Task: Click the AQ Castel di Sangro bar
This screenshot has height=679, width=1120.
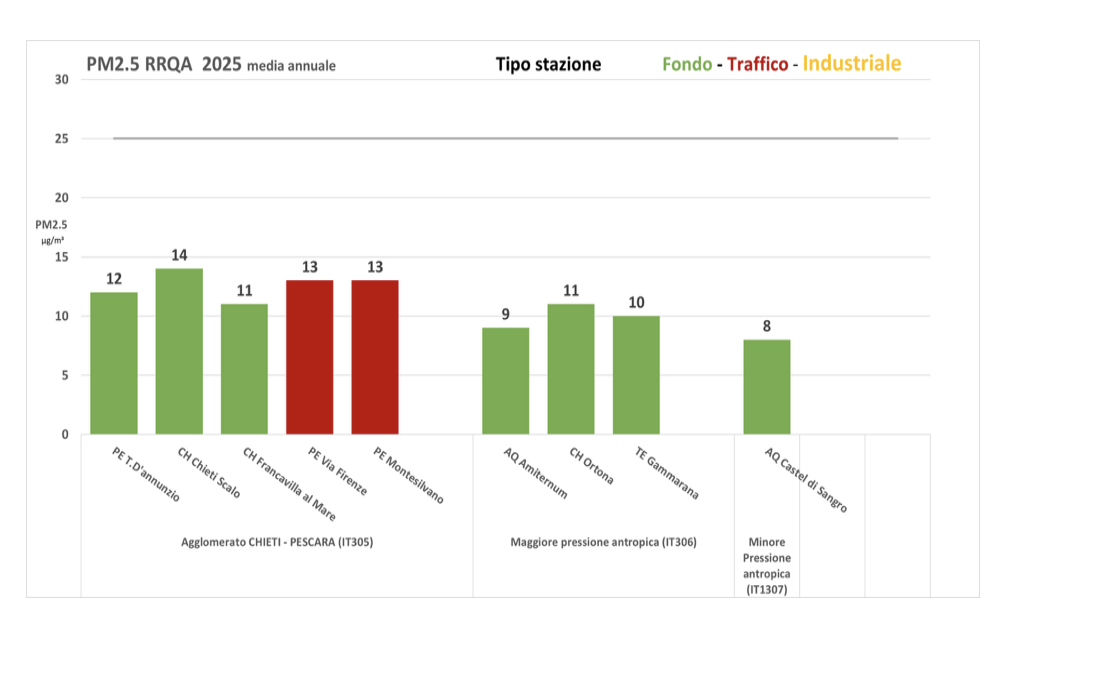Action: (x=767, y=387)
